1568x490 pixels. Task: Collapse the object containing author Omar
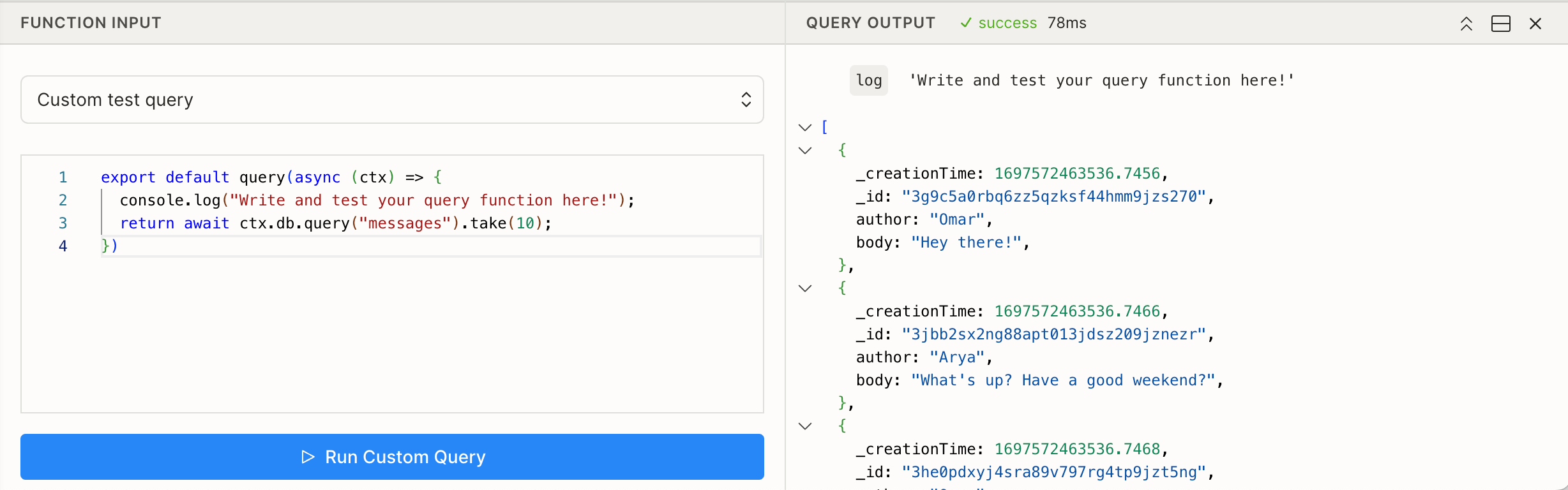[x=805, y=151]
